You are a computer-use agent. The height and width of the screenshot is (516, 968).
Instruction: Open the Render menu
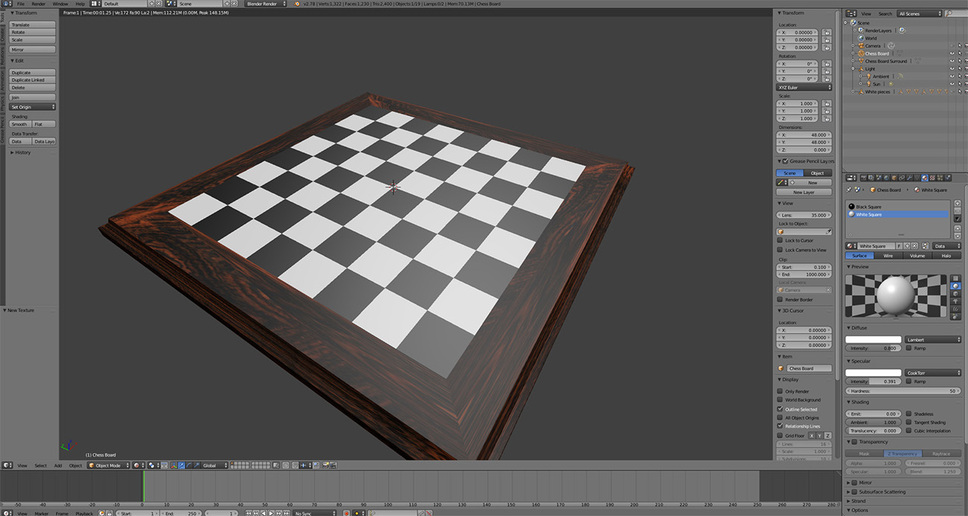click(38, 4)
